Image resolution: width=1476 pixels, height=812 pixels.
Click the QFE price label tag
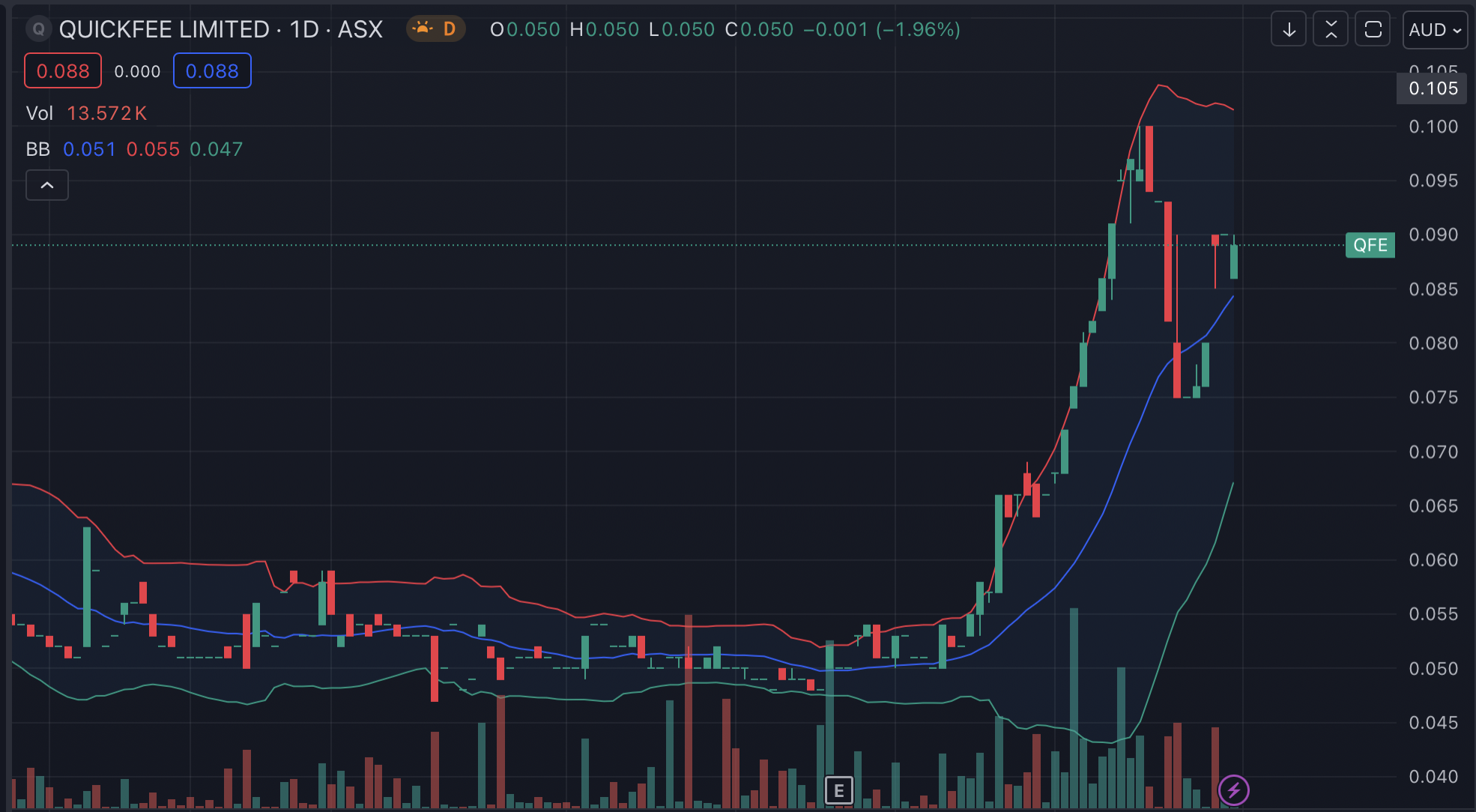pos(1370,245)
